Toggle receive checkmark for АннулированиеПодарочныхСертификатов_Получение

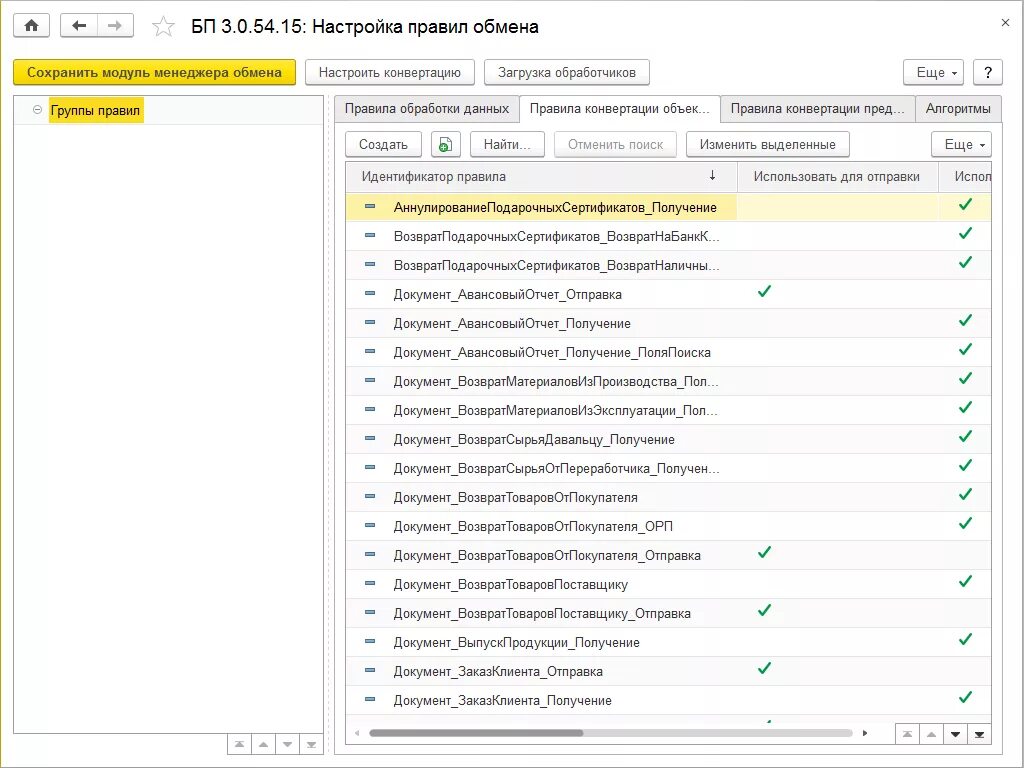pyautogui.click(x=965, y=204)
